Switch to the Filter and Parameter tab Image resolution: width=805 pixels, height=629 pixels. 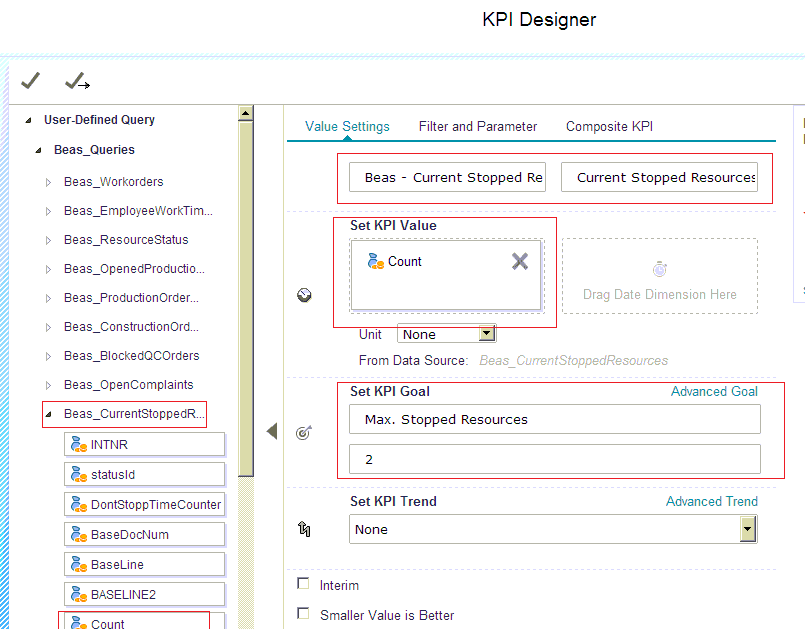(x=478, y=127)
